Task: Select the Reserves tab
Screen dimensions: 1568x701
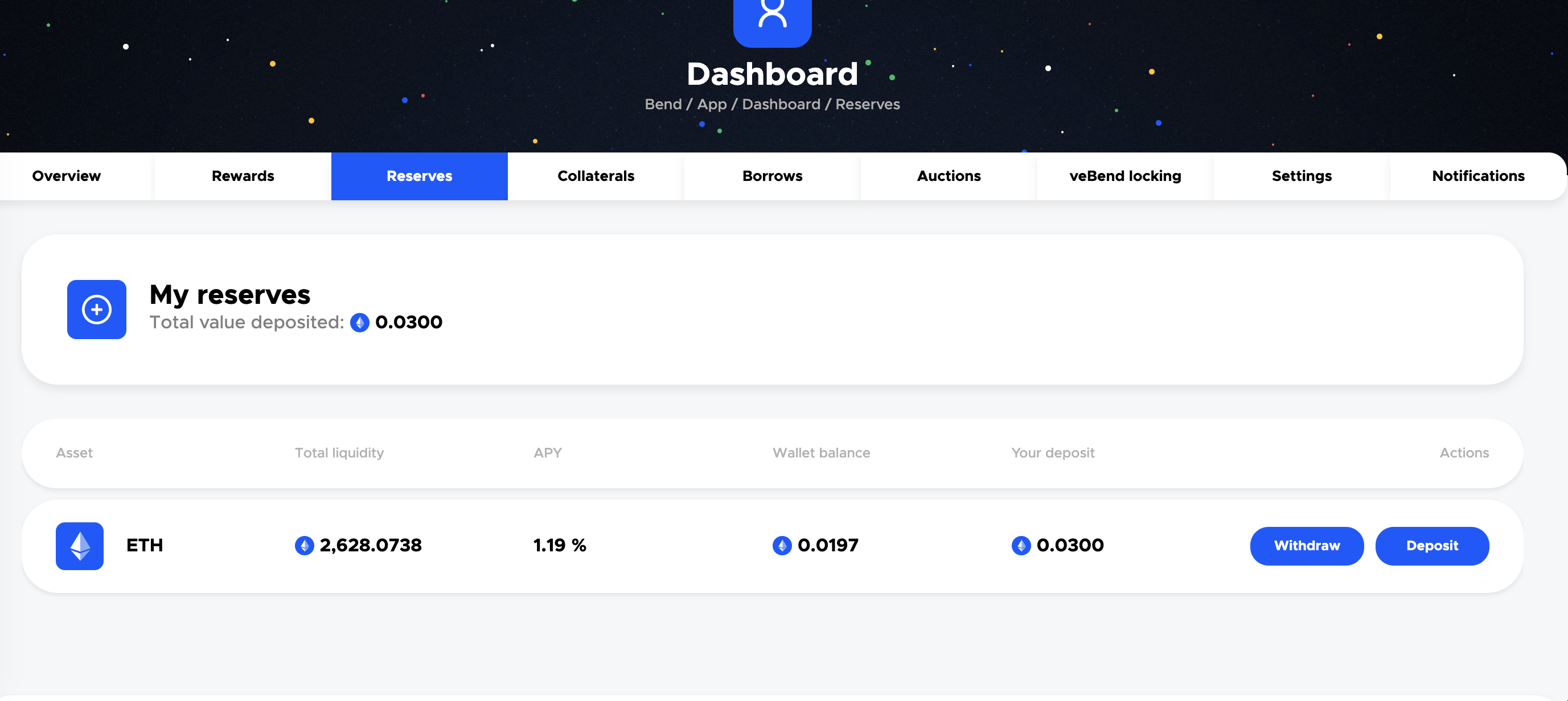Action: (x=420, y=176)
